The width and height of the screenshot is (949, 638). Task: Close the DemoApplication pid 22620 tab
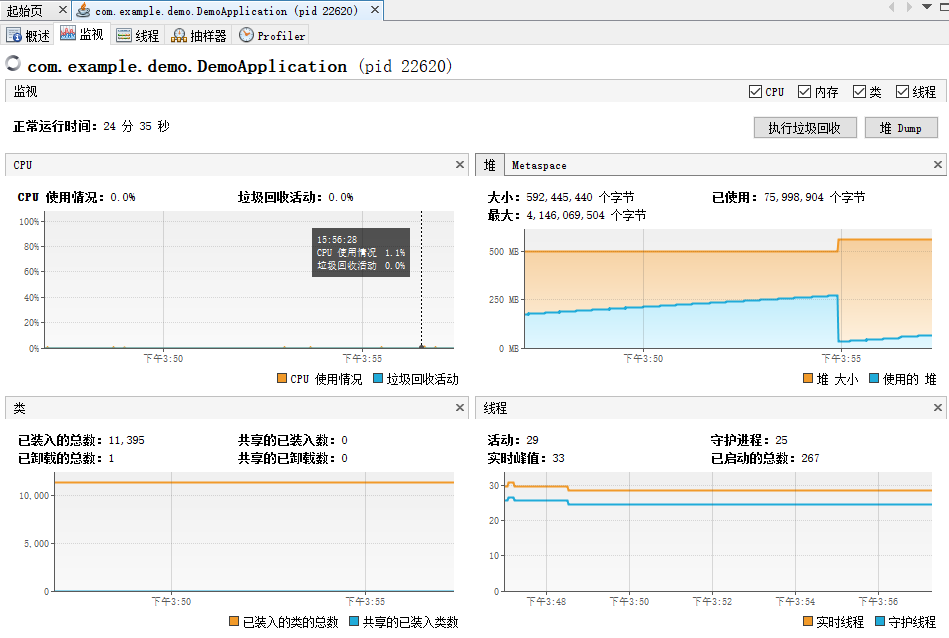click(375, 10)
